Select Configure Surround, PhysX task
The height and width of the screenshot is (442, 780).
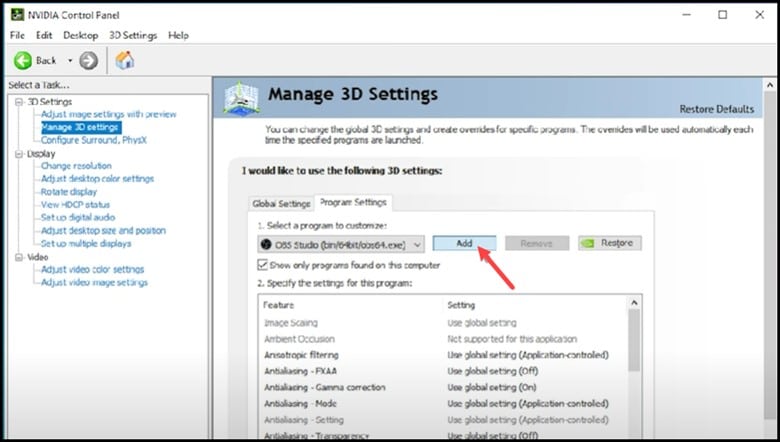click(94, 140)
